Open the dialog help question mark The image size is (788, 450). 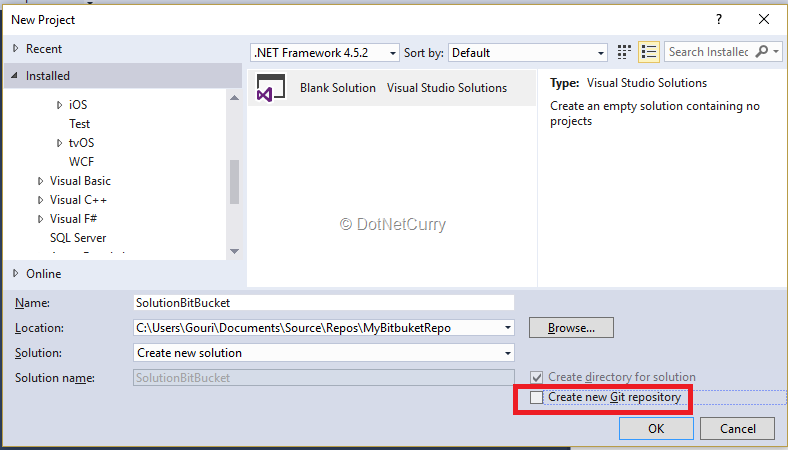coord(719,20)
